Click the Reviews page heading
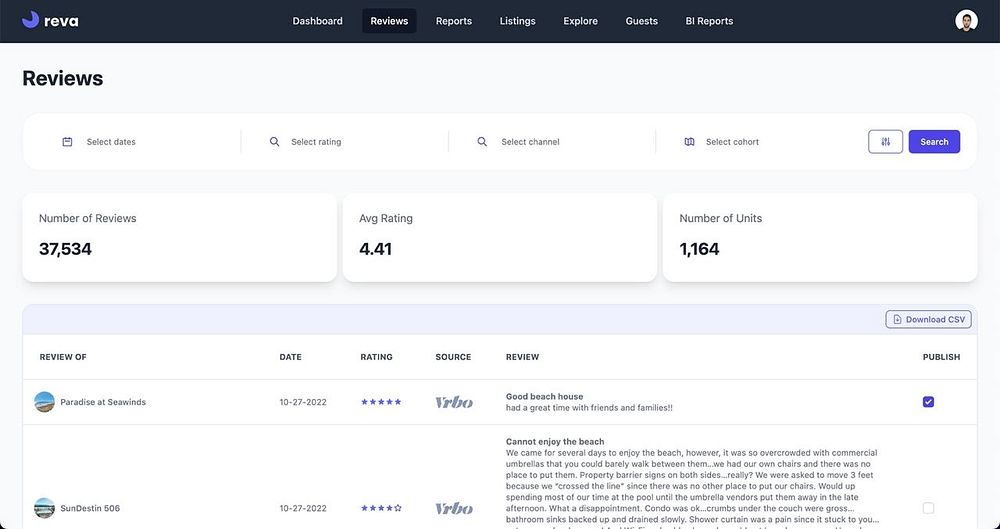1000x529 pixels. pos(62,78)
